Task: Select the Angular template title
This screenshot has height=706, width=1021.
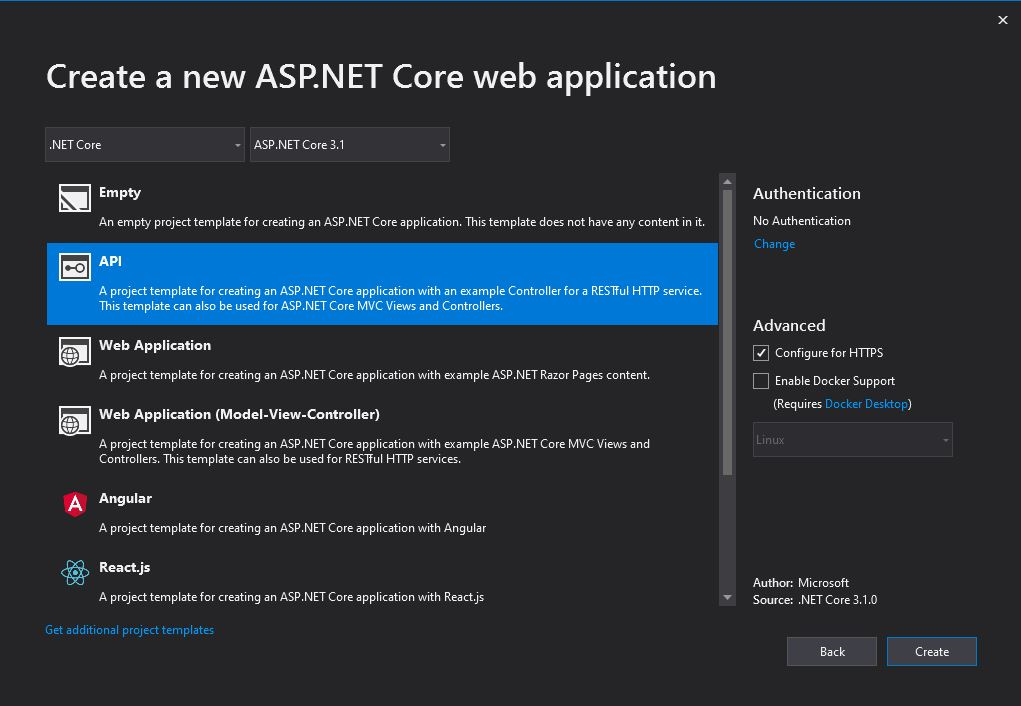Action: point(125,499)
